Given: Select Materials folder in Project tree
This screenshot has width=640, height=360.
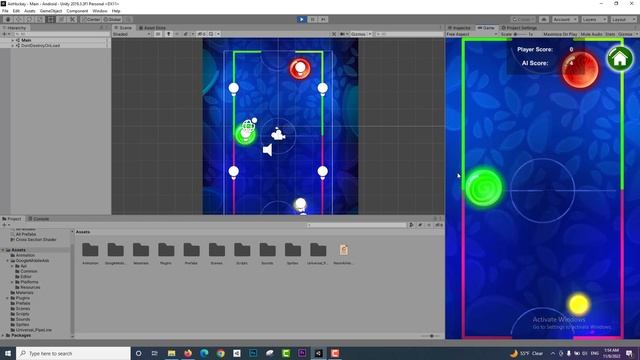Looking at the screenshot, I should (x=24, y=293).
